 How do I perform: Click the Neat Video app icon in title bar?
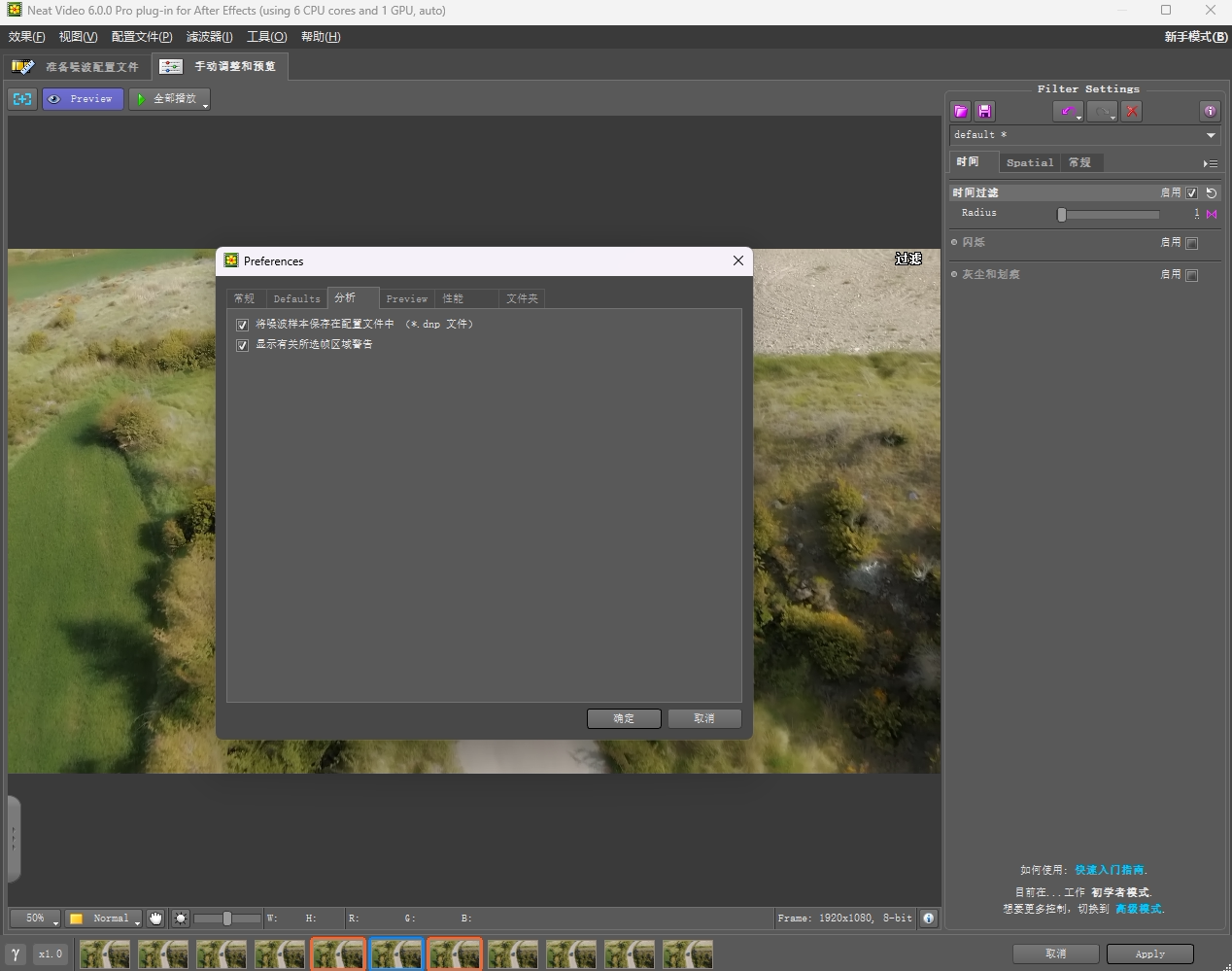point(15,10)
